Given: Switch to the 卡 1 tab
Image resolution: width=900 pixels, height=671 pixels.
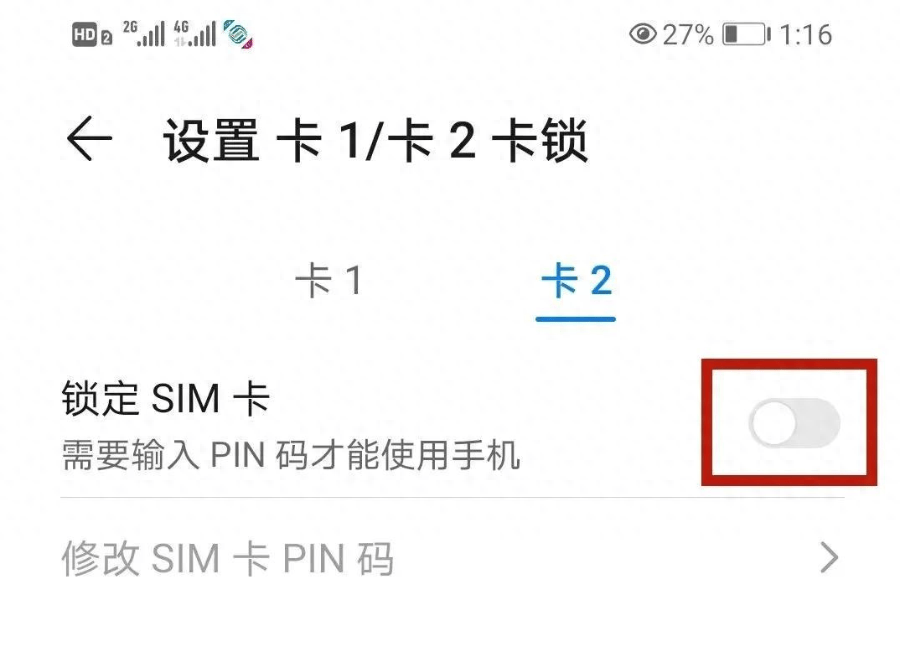Looking at the screenshot, I should click(x=328, y=281).
